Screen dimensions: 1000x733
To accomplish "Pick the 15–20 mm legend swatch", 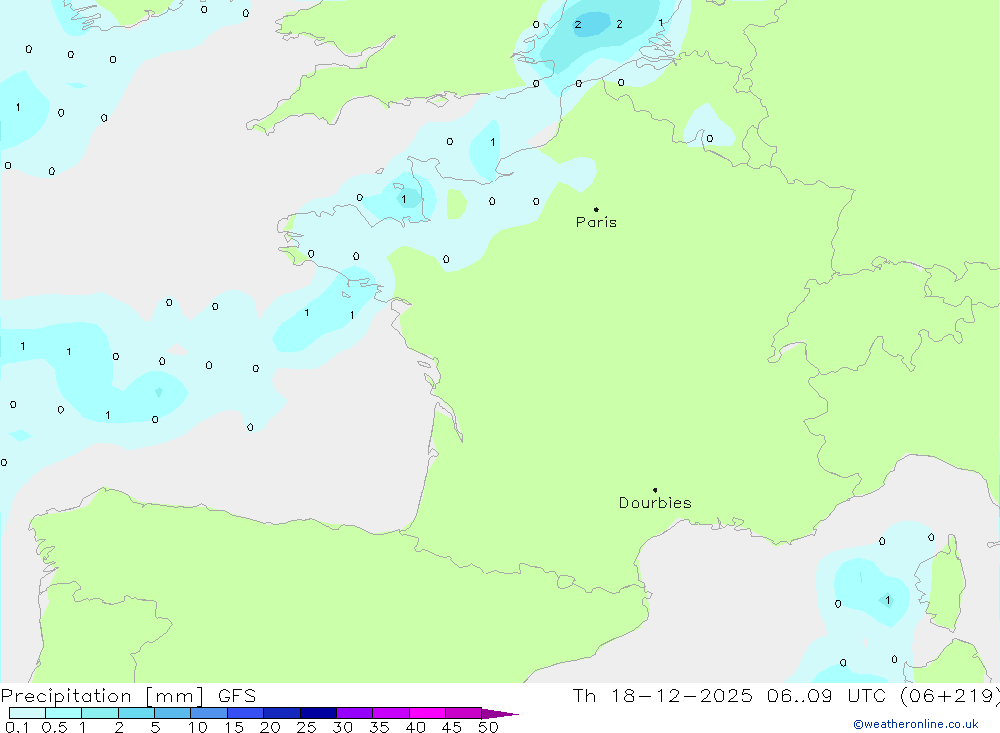I will coord(245,713).
